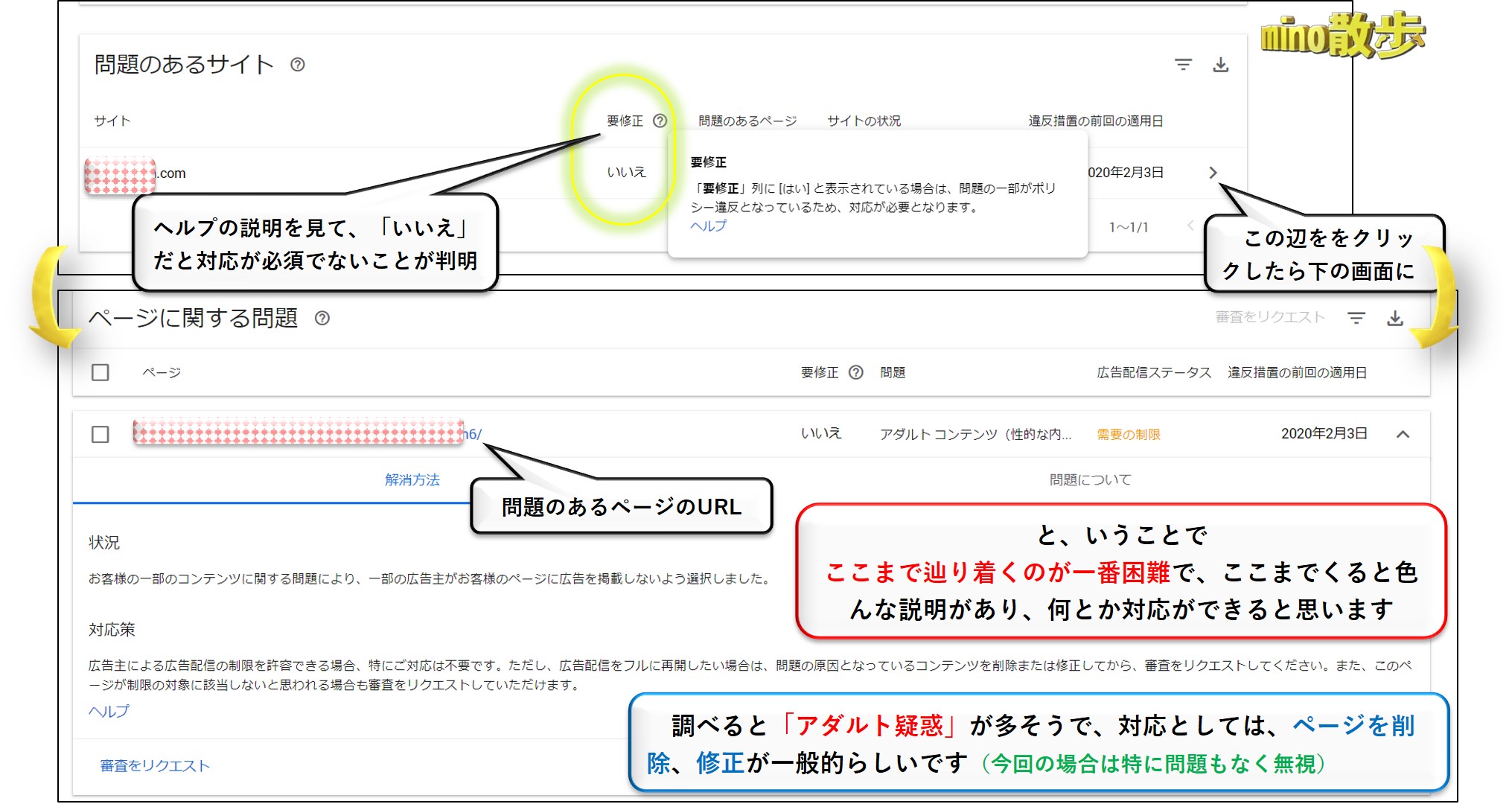Go to previous page of site list
This screenshot has height=804, width=1512.
tap(1190, 226)
